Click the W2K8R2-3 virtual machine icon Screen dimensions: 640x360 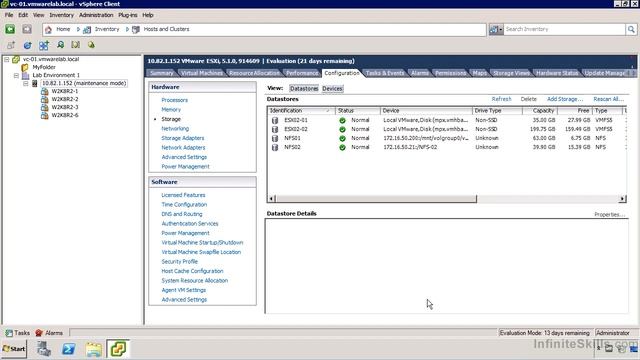click(44, 107)
